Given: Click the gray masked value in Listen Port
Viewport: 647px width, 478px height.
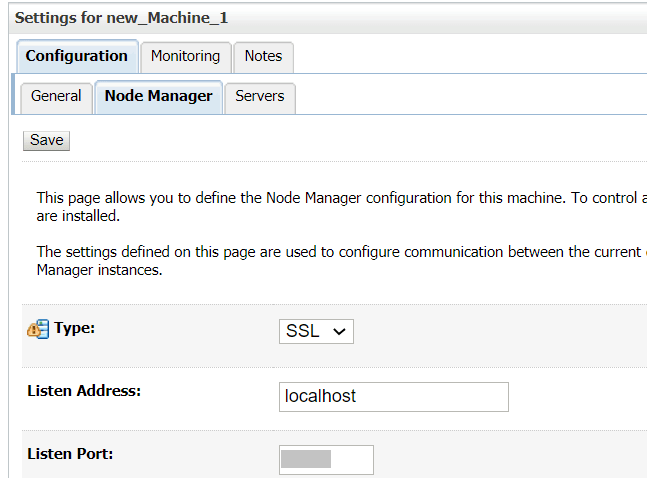Looking at the screenshot, I should [x=306, y=460].
